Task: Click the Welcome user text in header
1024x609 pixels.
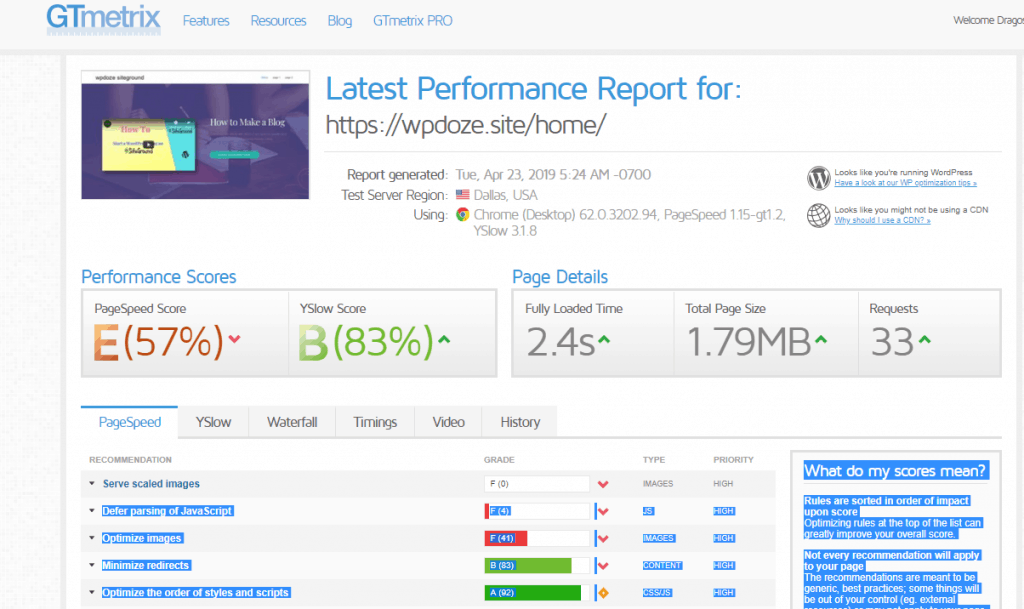Action: 988,20
